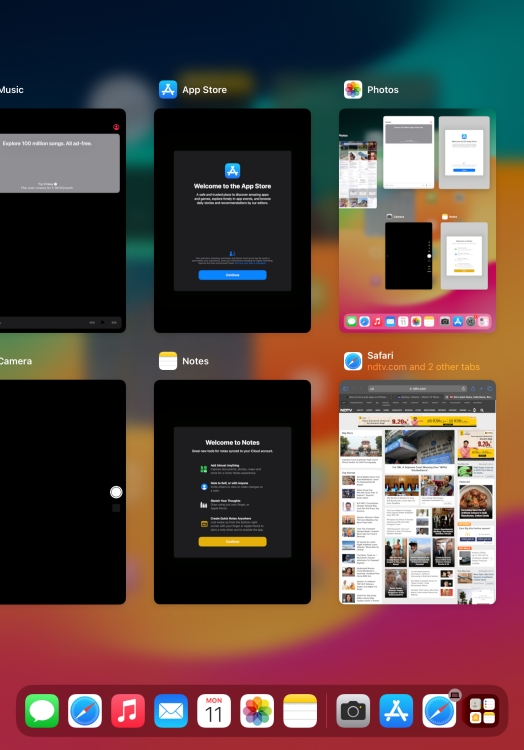Click the 'Safari' title label
This screenshot has height=750, width=524.
point(380,355)
